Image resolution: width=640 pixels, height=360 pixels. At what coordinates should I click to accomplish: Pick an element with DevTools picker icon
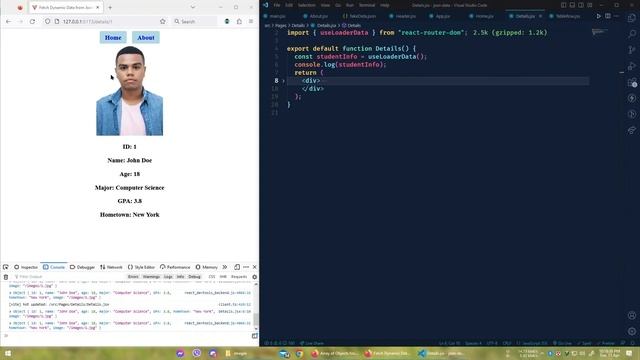[x=6, y=267]
